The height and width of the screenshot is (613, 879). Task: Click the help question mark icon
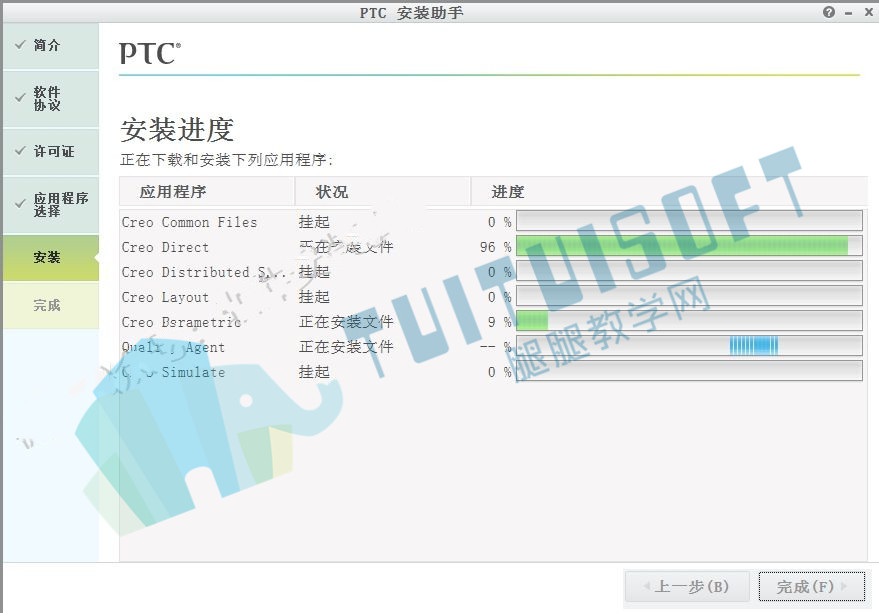coord(829,12)
